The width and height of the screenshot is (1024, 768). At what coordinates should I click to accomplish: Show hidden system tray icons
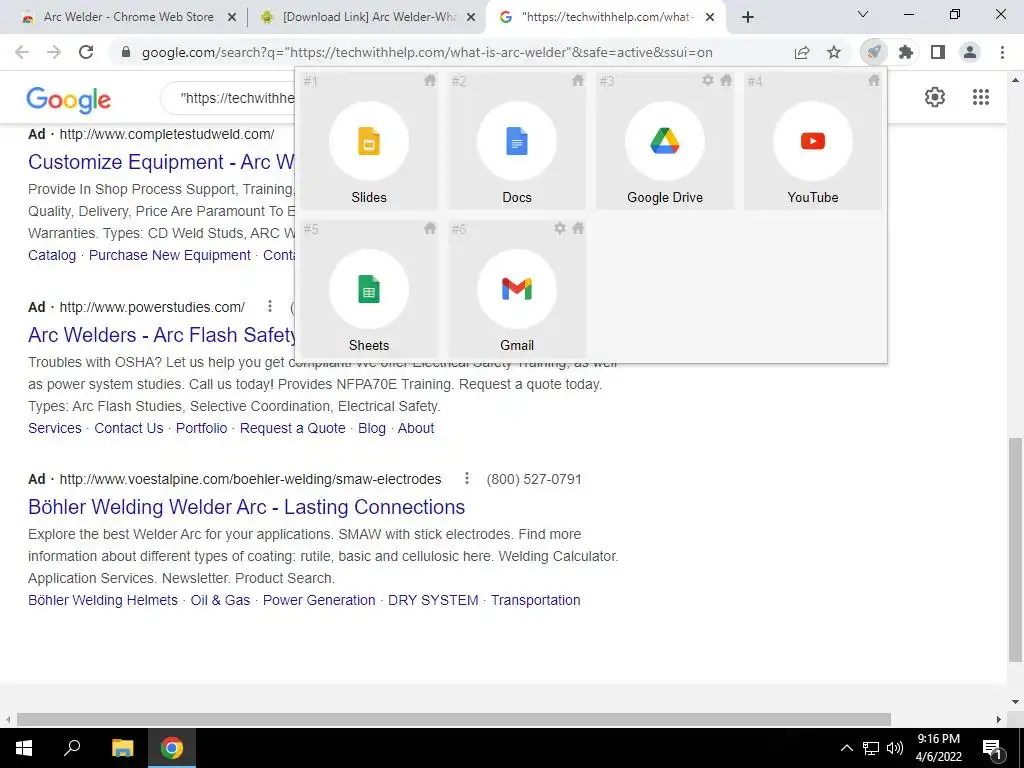point(846,748)
